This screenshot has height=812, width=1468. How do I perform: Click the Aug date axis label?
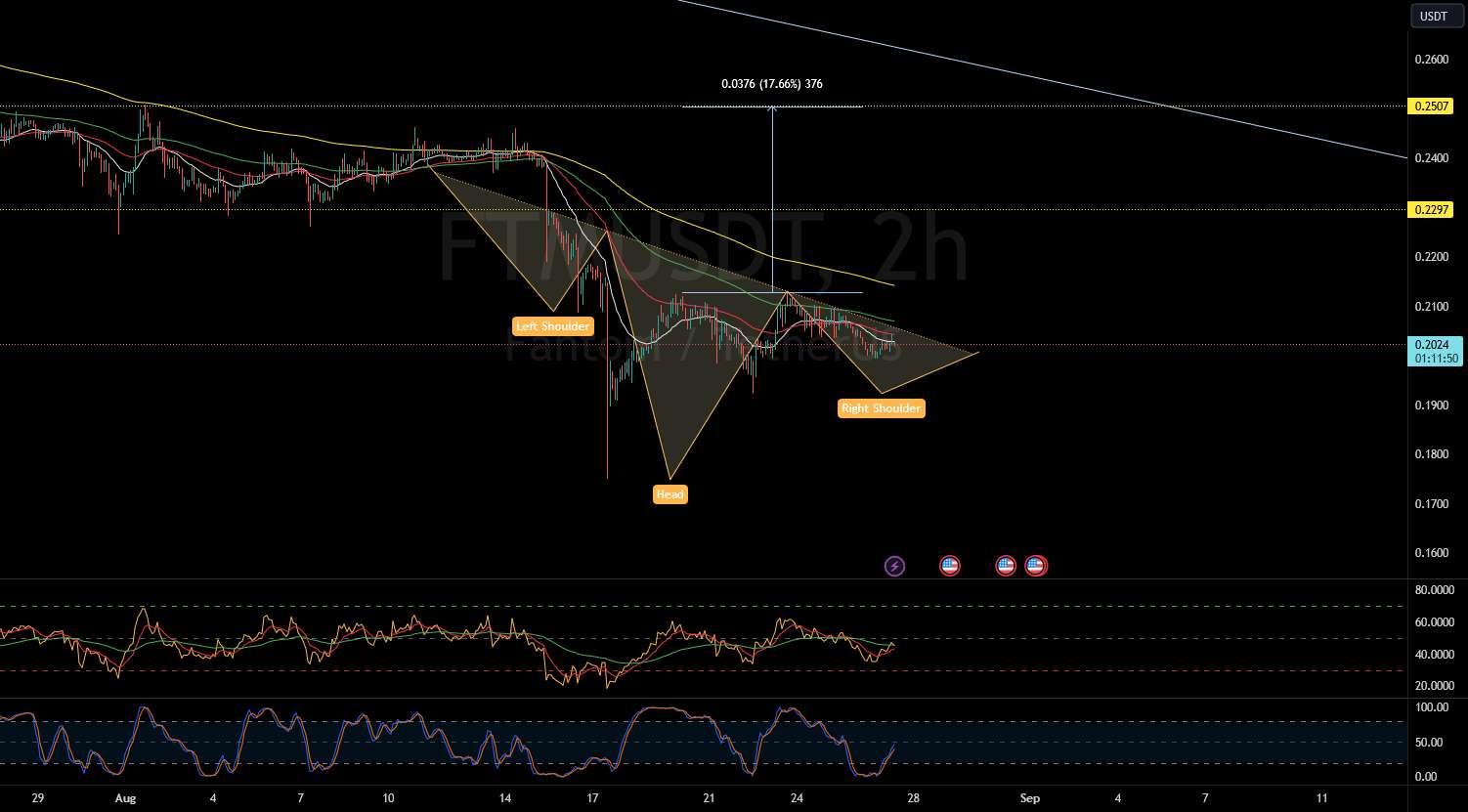[x=127, y=798]
